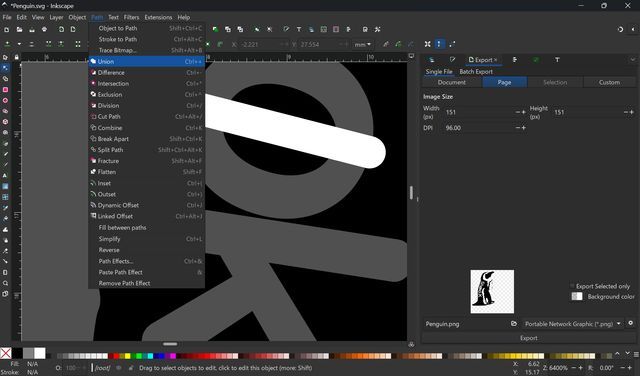Switch to the Single File tab
Viewport: 640px width, 376px height.
coord(439,71)
